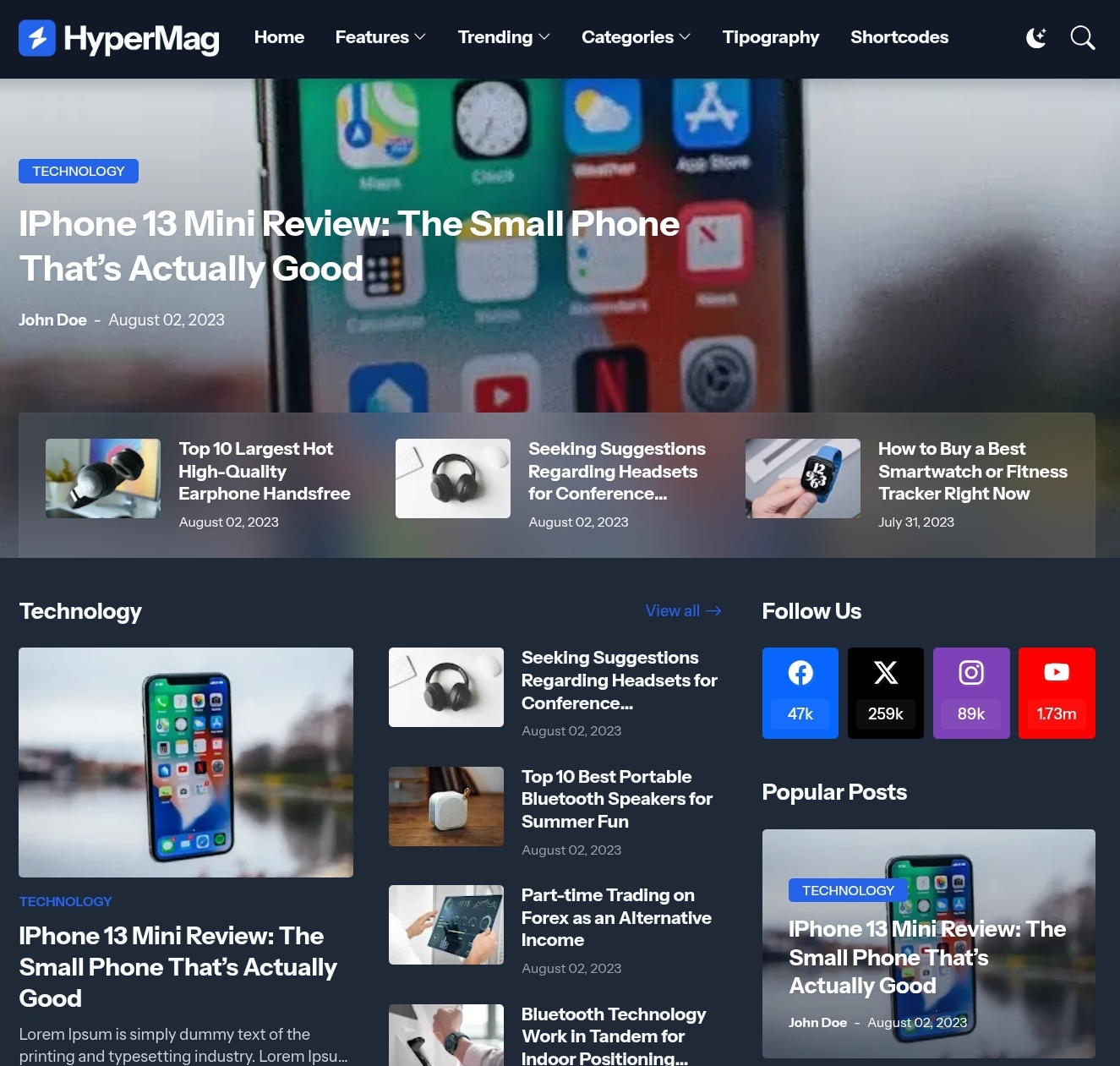The width and height of the screenshot is (1120, 1066).
Task: Open IPhone 13 Mini Review title in Technology section
Action: pos(178,967)
